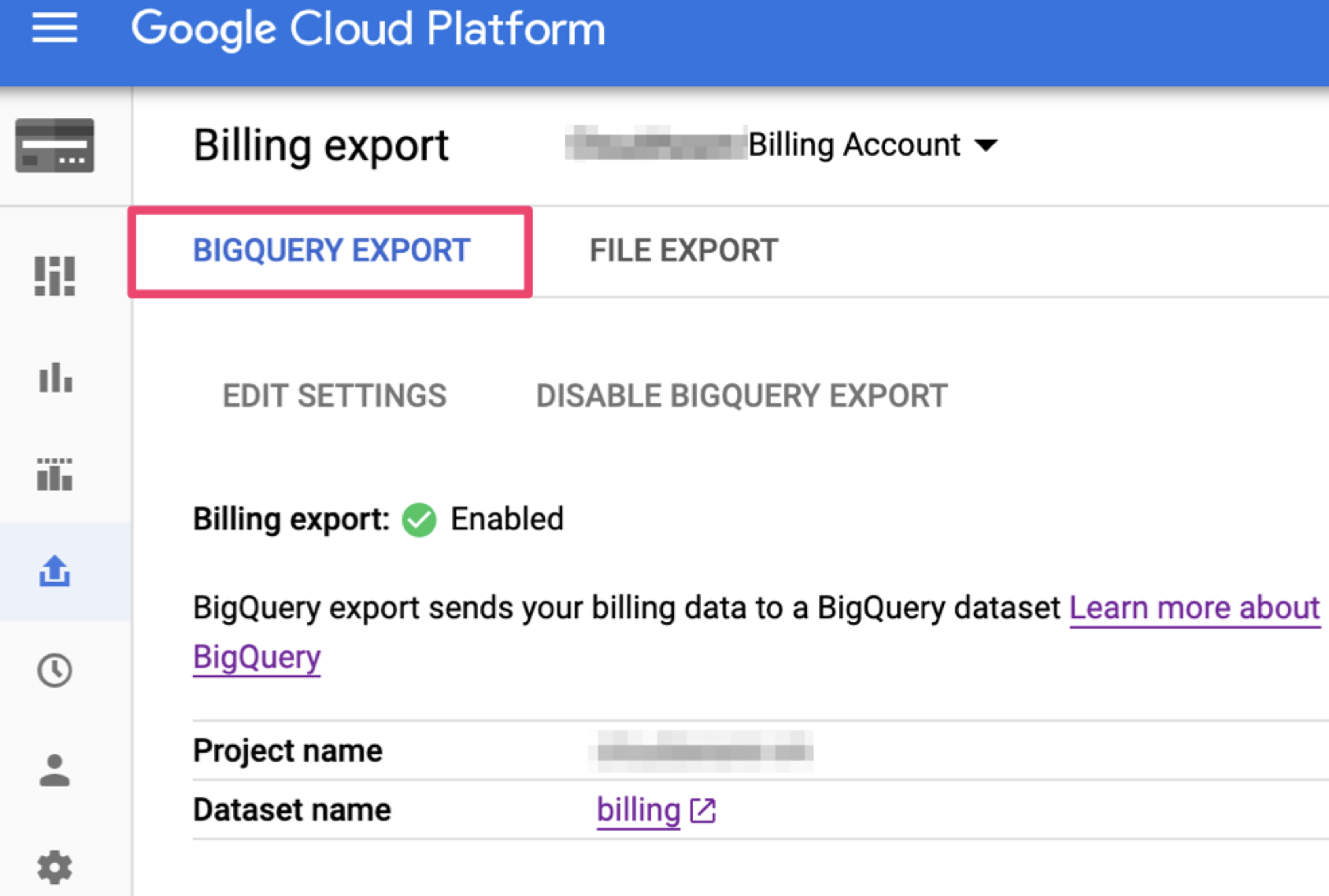This screenshot has height=896, width=1329.
Task: Click DISABLE BIGQUERY EXPORT button
Action: [x=742, y=396]
